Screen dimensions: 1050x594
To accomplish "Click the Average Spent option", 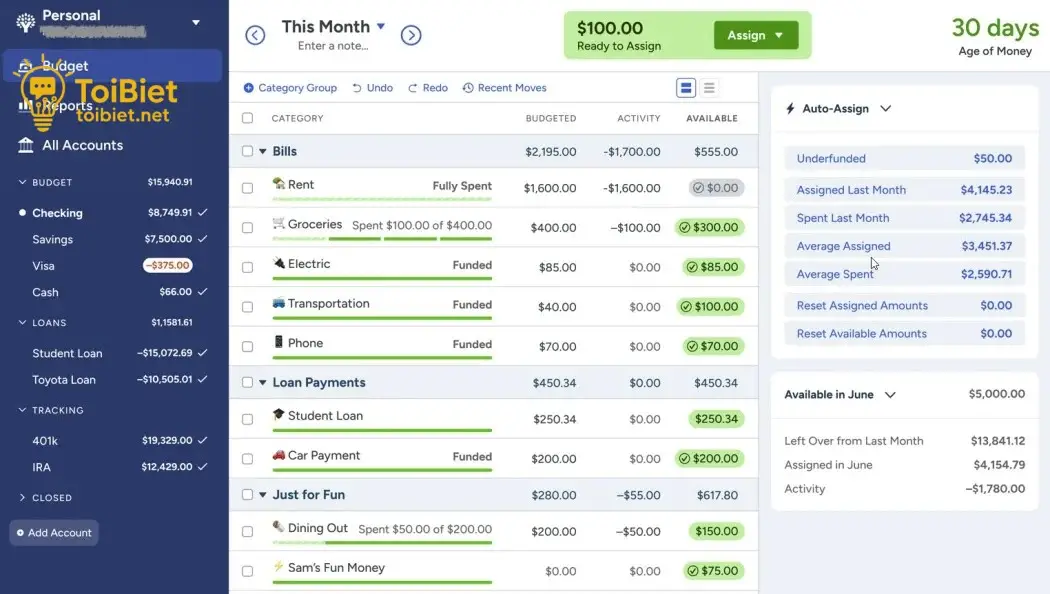I will tap(904, 274).
